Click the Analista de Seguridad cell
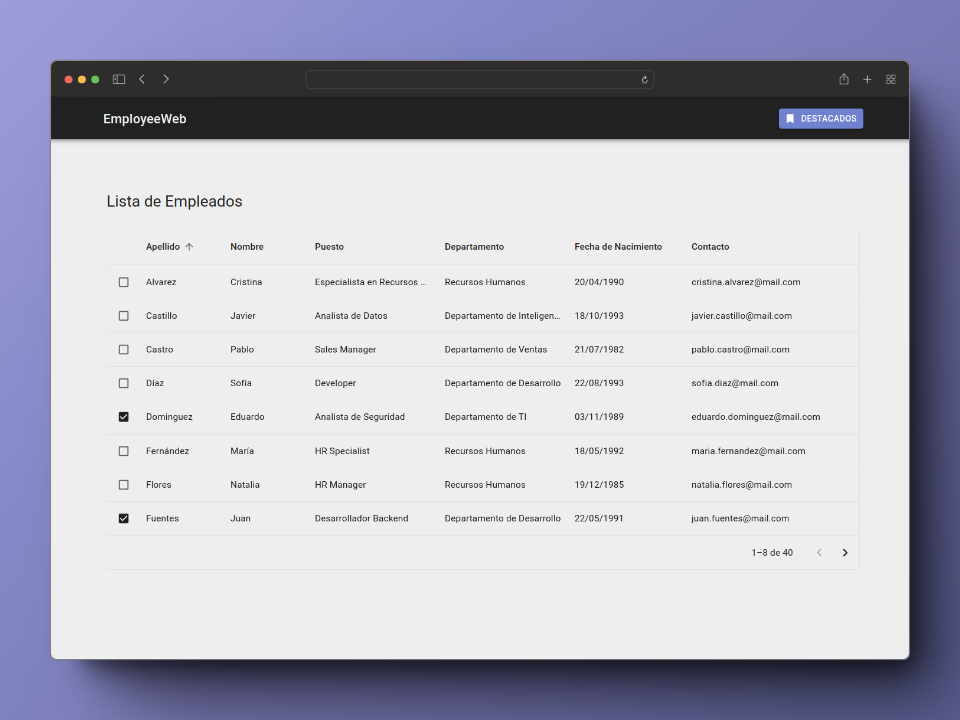The image size is (960, 720). point(359,417)
